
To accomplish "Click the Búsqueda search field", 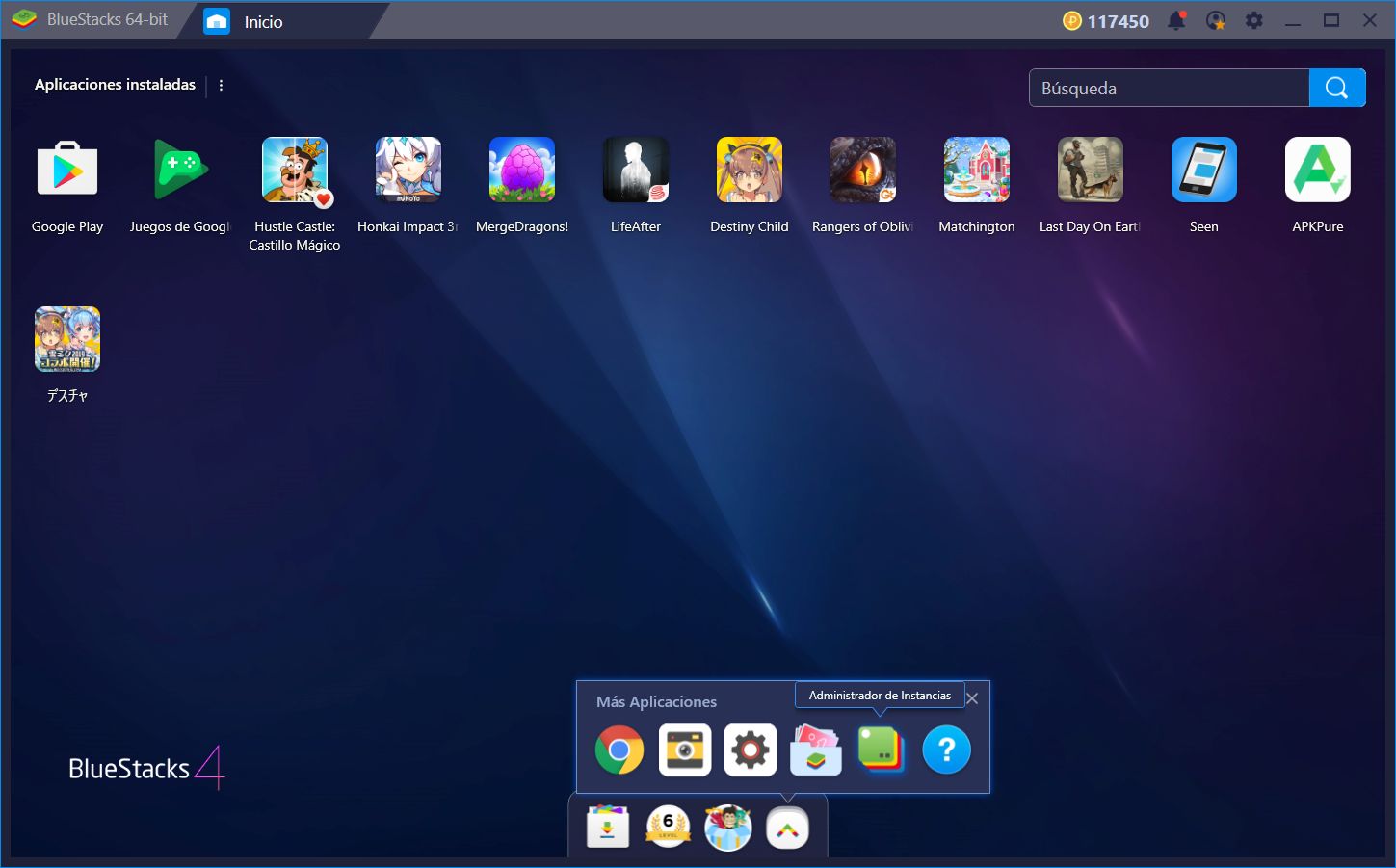I will (1169, 88).
